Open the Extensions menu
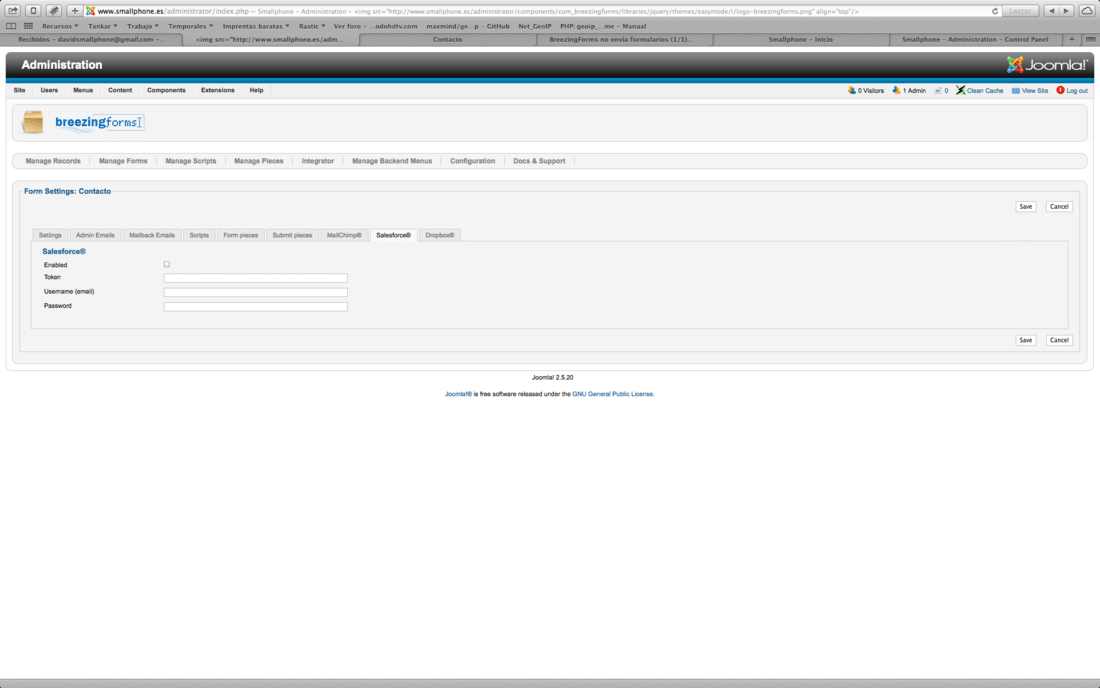1100x688 pixels. tap(217, 90)
